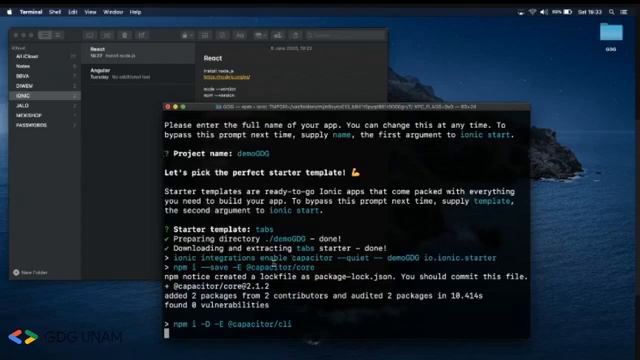640x360 pixels.
Task: Click the share icon in Notes
Action: (x=295, y=36)
